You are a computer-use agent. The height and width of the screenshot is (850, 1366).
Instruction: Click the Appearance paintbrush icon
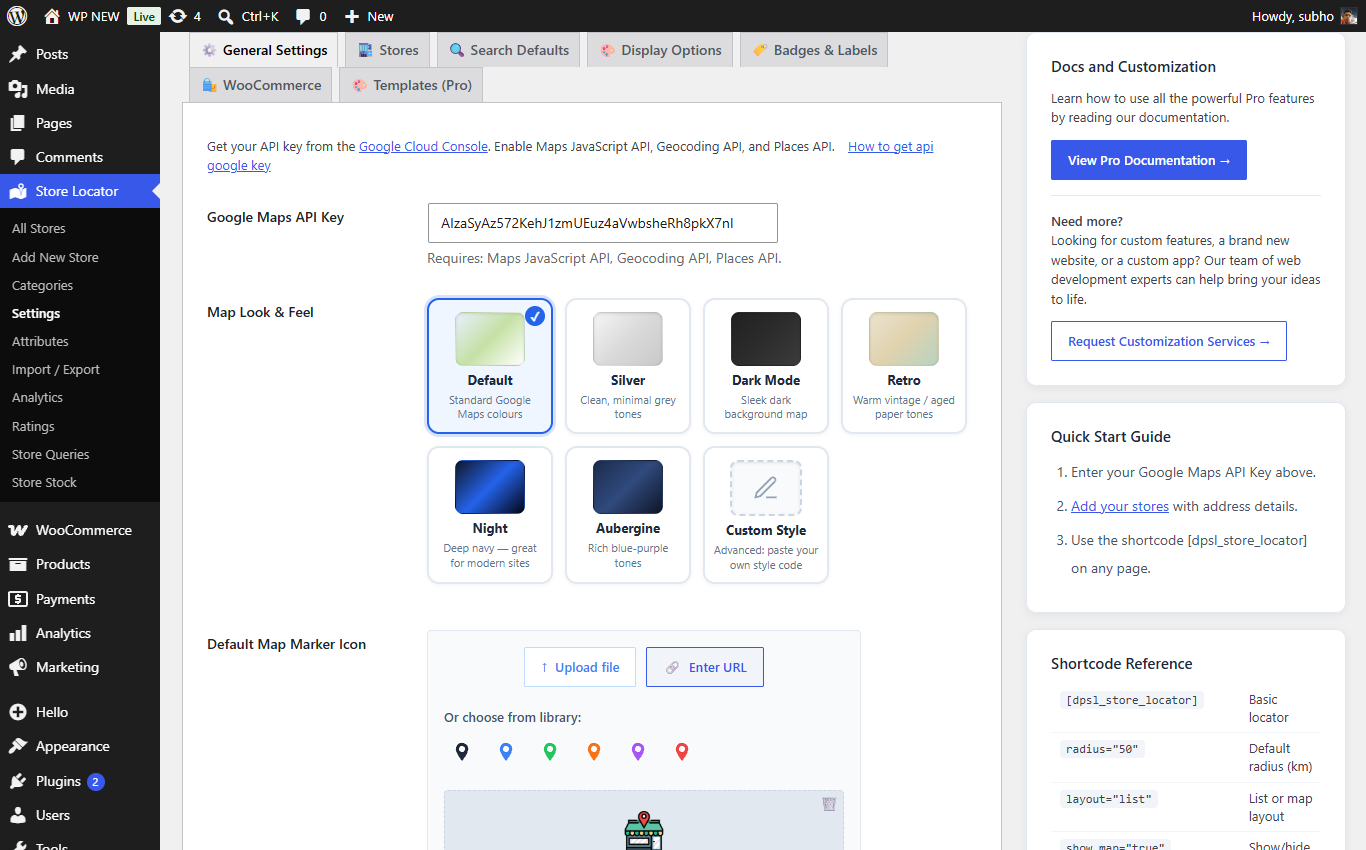18,746
